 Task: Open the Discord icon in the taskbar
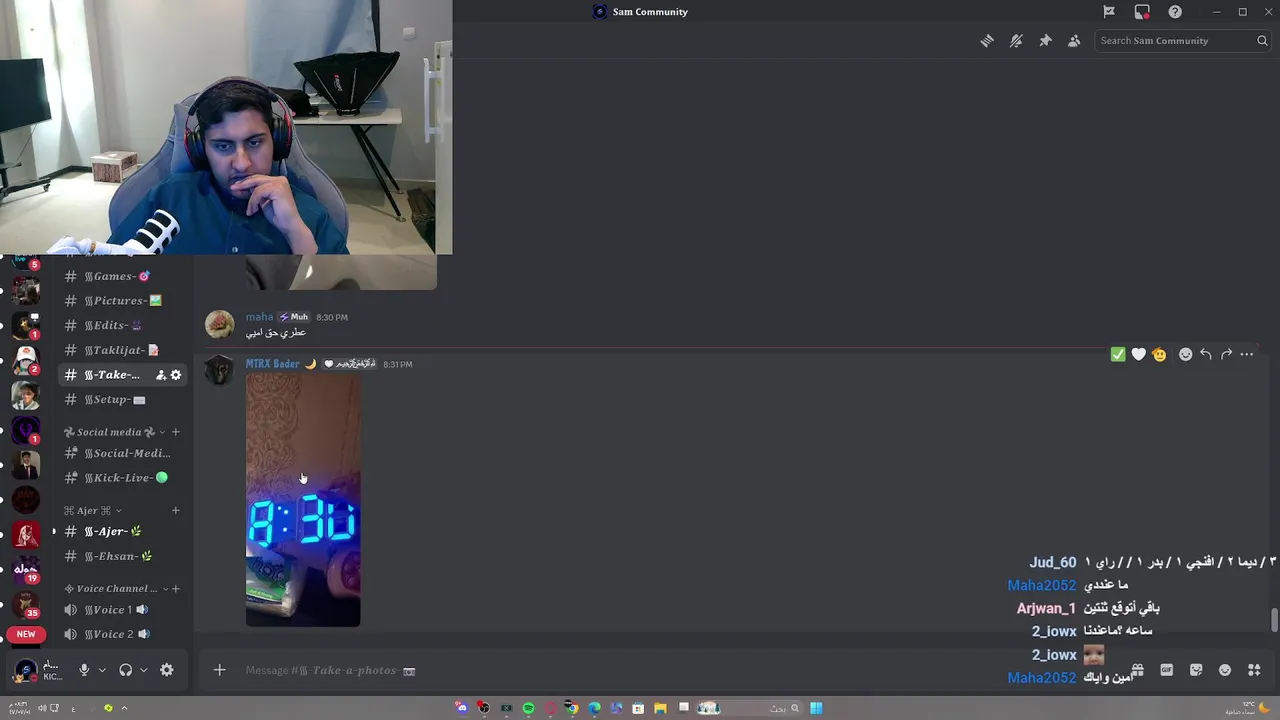[x=461, y=708]
